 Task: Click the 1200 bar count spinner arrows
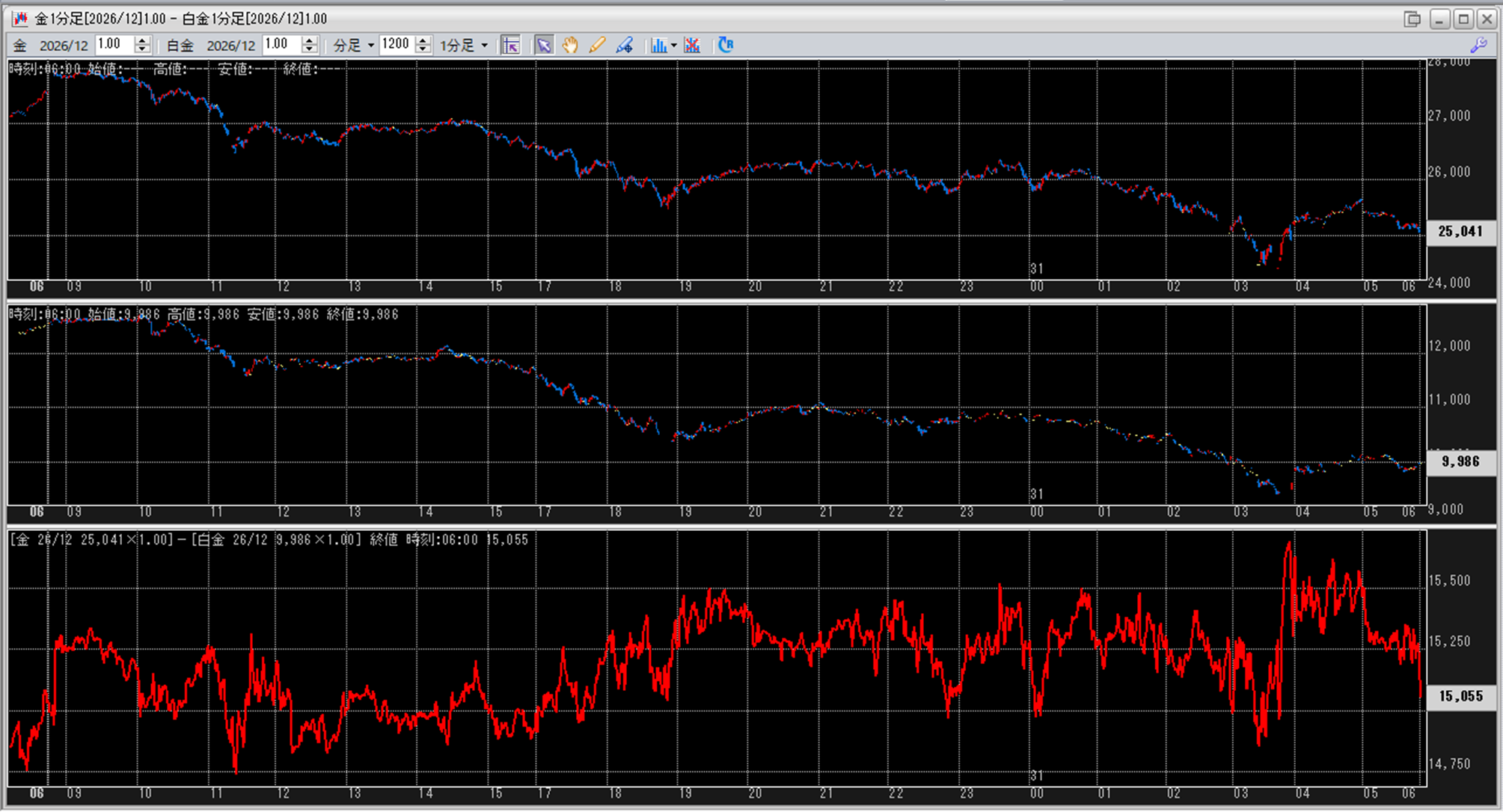click(423, 46)
